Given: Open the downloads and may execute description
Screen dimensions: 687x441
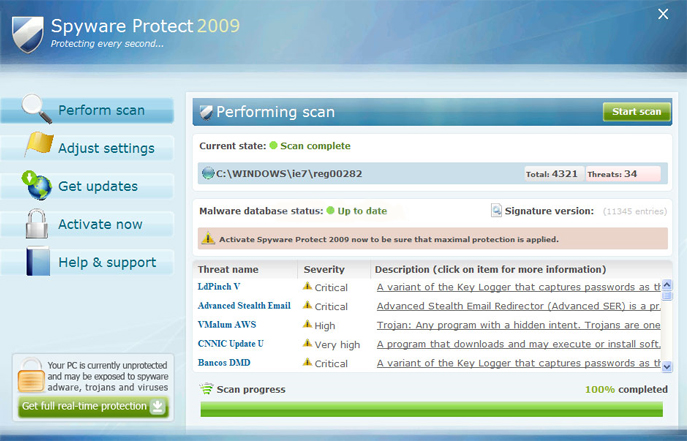Looking at the screenshot, I should [519, 344].
